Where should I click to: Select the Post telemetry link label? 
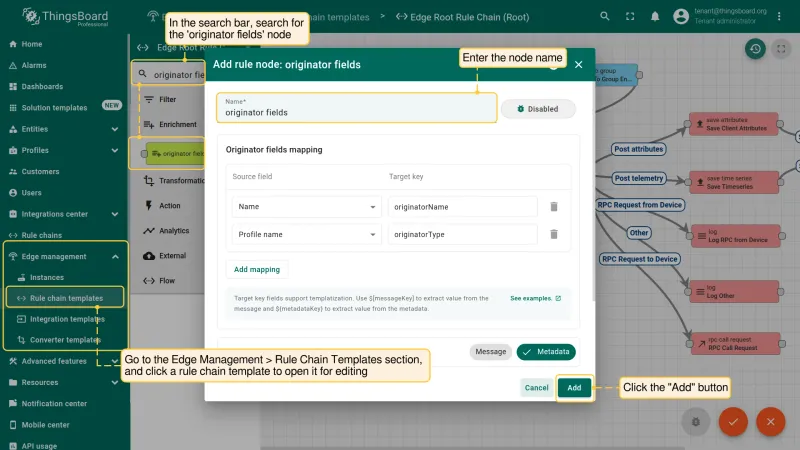pos(639,178)
